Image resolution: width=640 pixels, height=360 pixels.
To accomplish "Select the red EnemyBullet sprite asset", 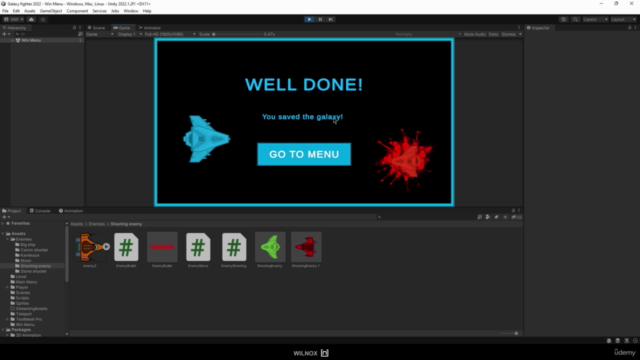I will pos(162,247).
